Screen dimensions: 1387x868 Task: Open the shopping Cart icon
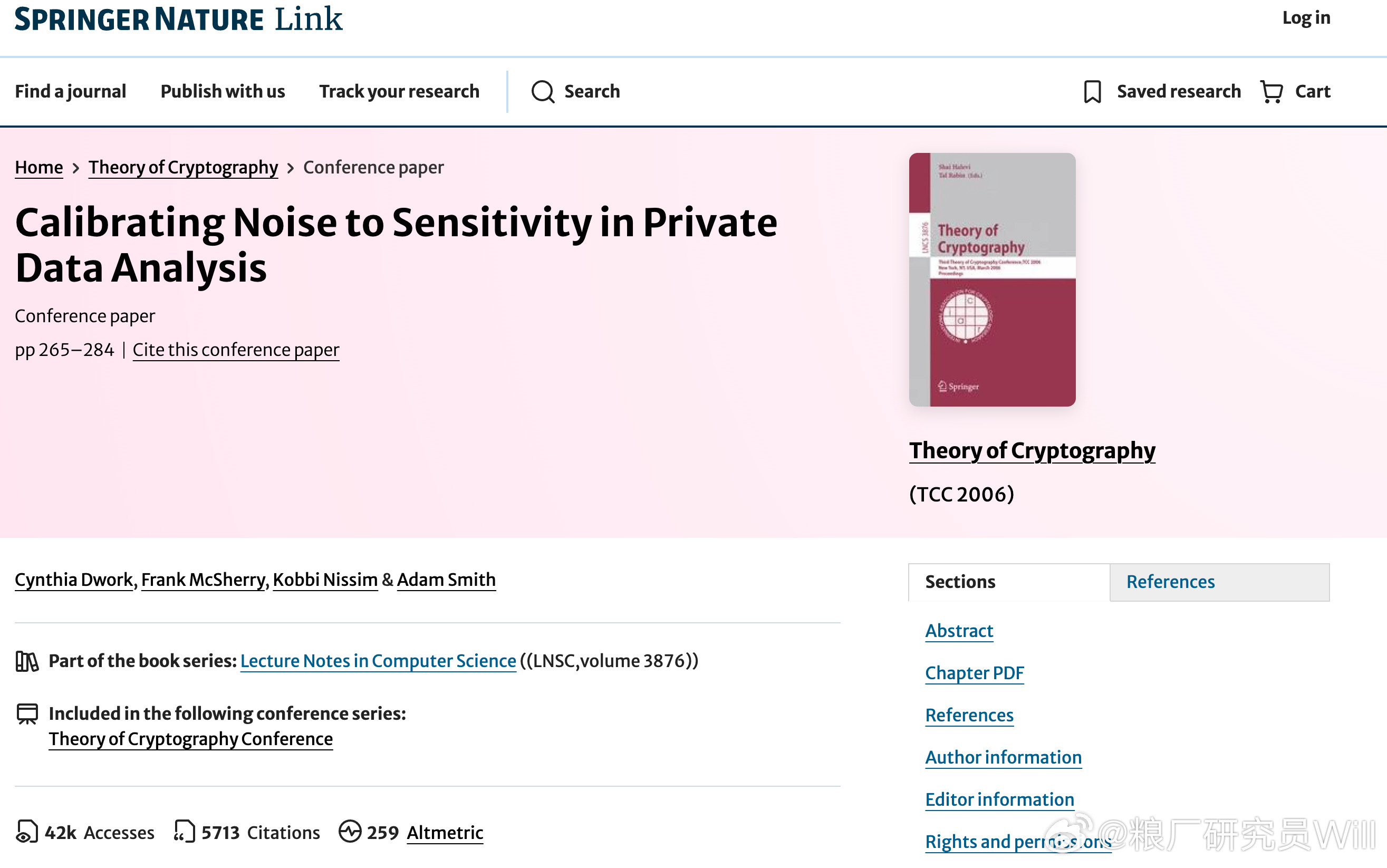pyautogui.click(x=1272, y=91)
